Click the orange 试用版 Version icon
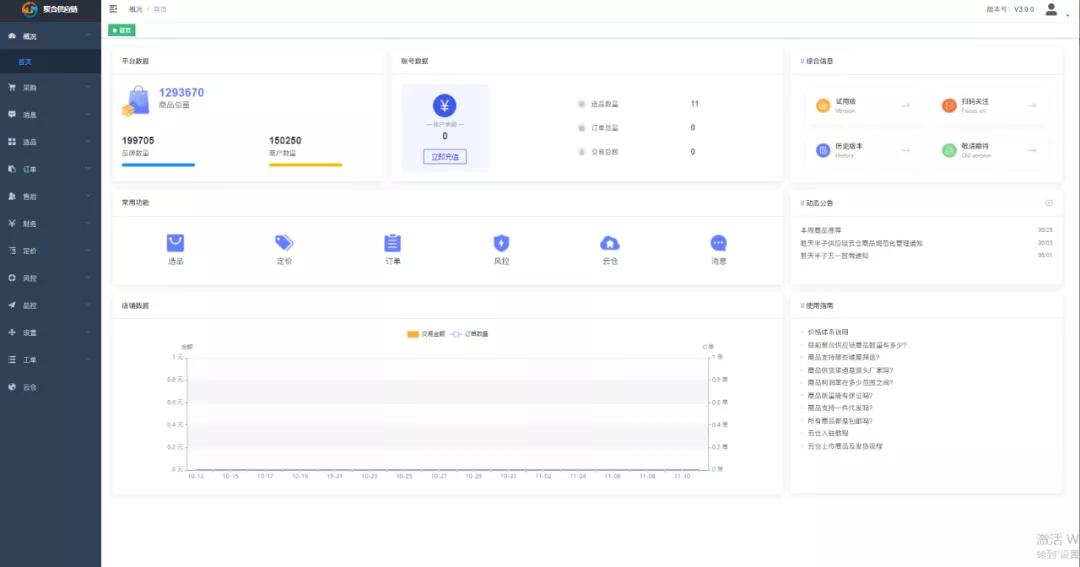Screen dimensions: 1080x567 pos(822,105)
